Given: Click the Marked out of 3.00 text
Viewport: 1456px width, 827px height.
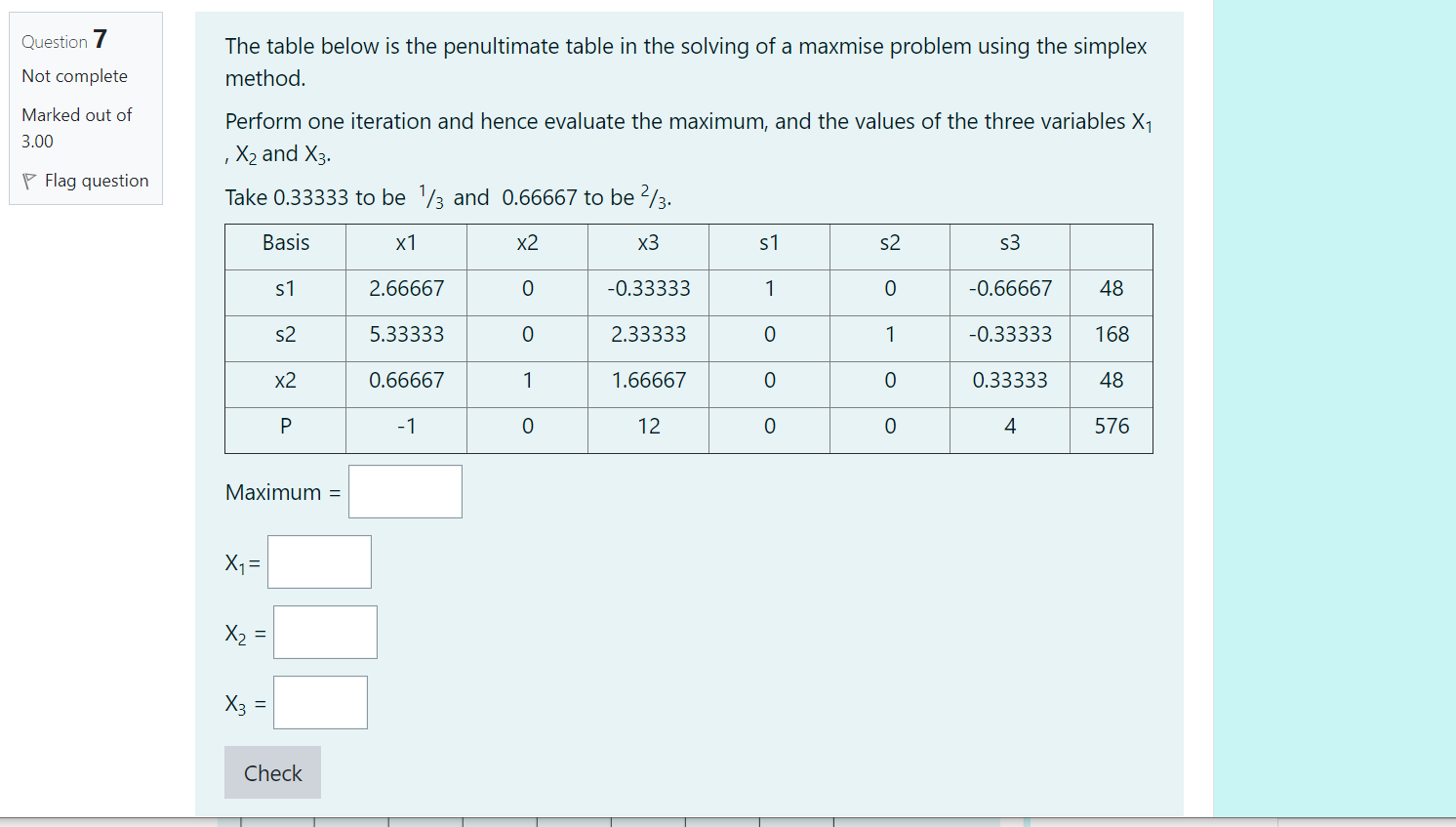Looking at the screenshot, I should [x=76, y=127].
